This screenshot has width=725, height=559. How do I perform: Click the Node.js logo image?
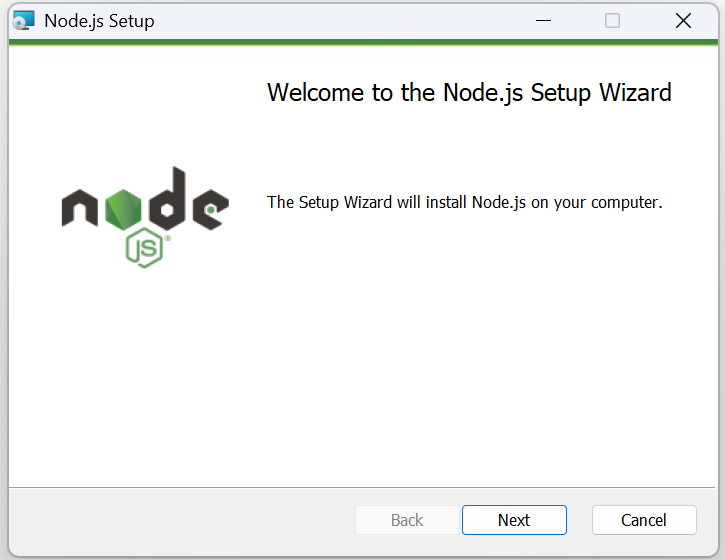pos(145,217)
